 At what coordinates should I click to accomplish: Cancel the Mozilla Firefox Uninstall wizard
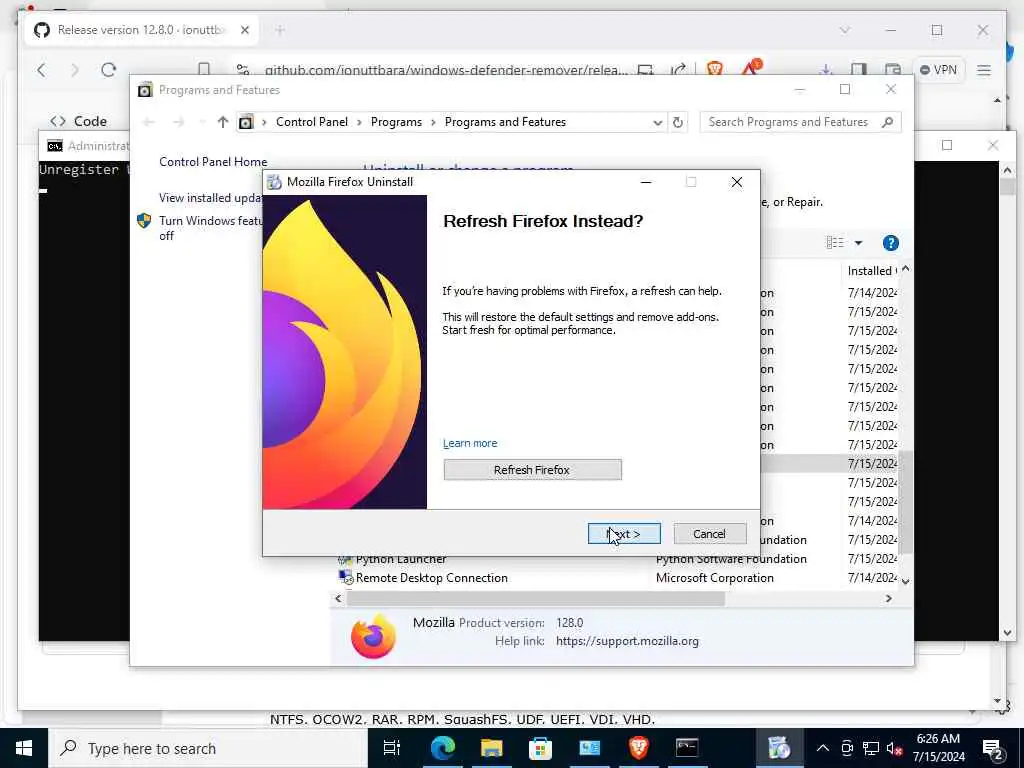tap(709, 534)
